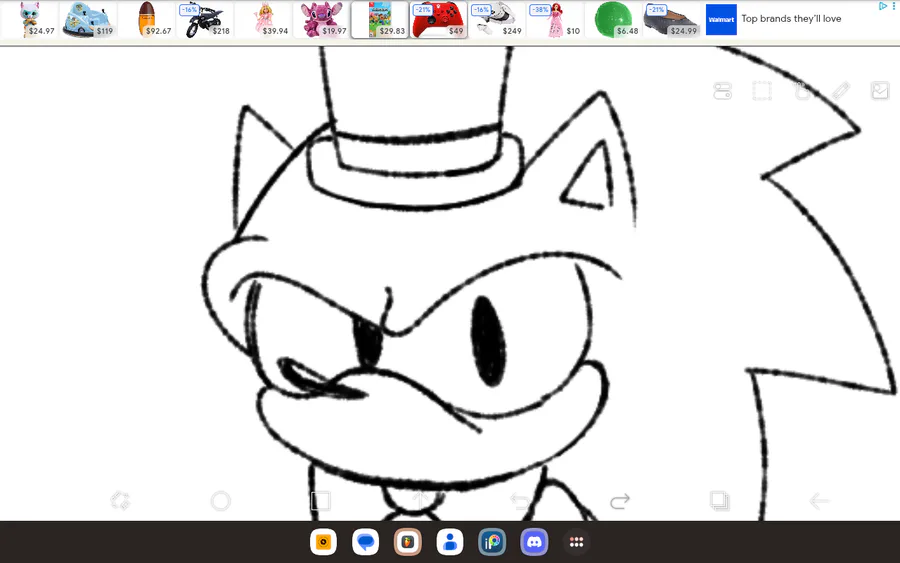Open the $24.97 cat toy ad

(30, 20)
